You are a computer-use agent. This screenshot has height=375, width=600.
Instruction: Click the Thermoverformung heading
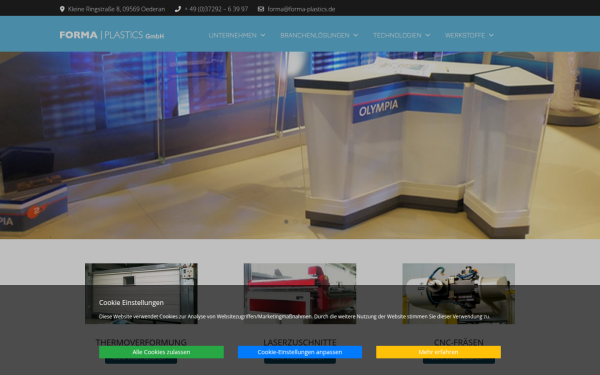[x=141, y=342]
